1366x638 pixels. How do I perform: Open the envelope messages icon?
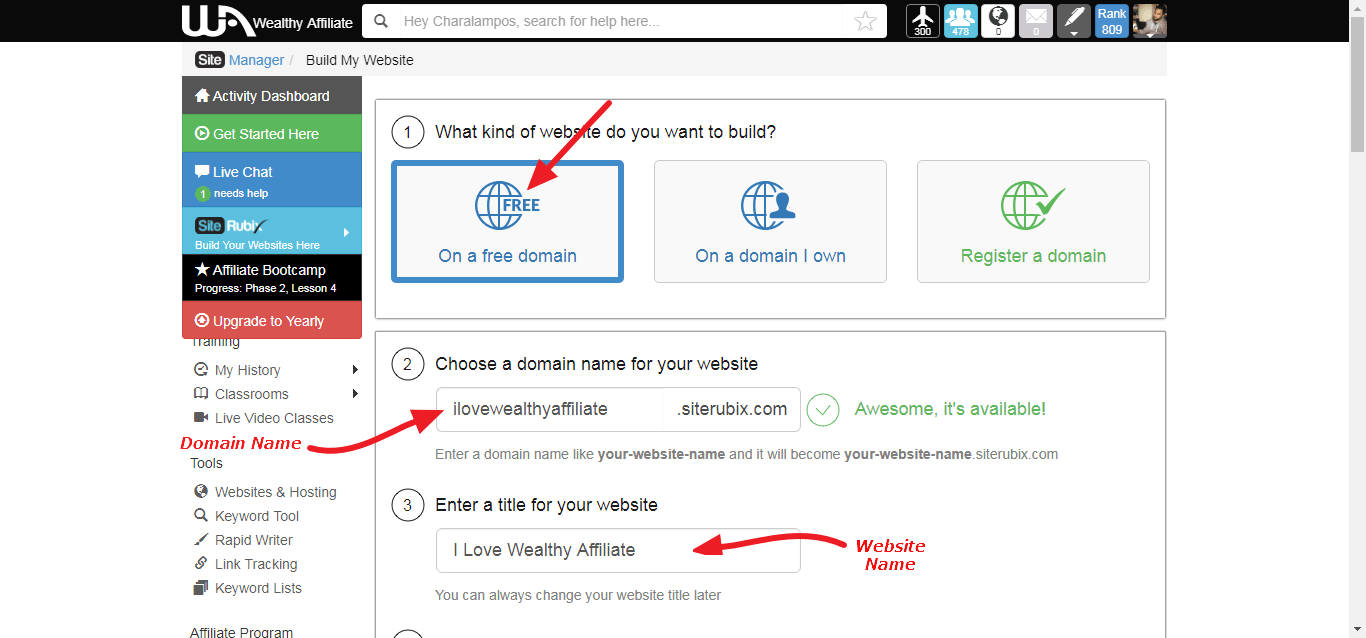coord(1036,21)
